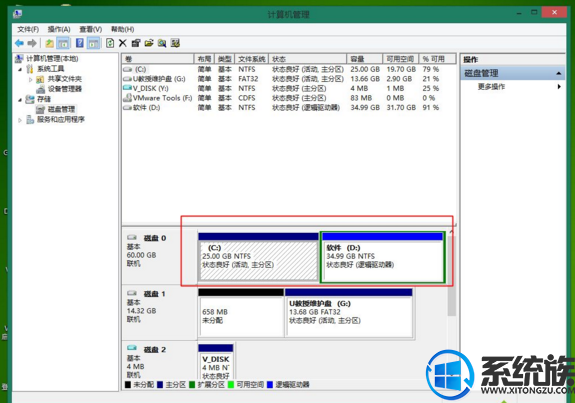Select 设备管理器 in the console tree
The height and width of the screenshot is (403, 575).
[65, 89]
